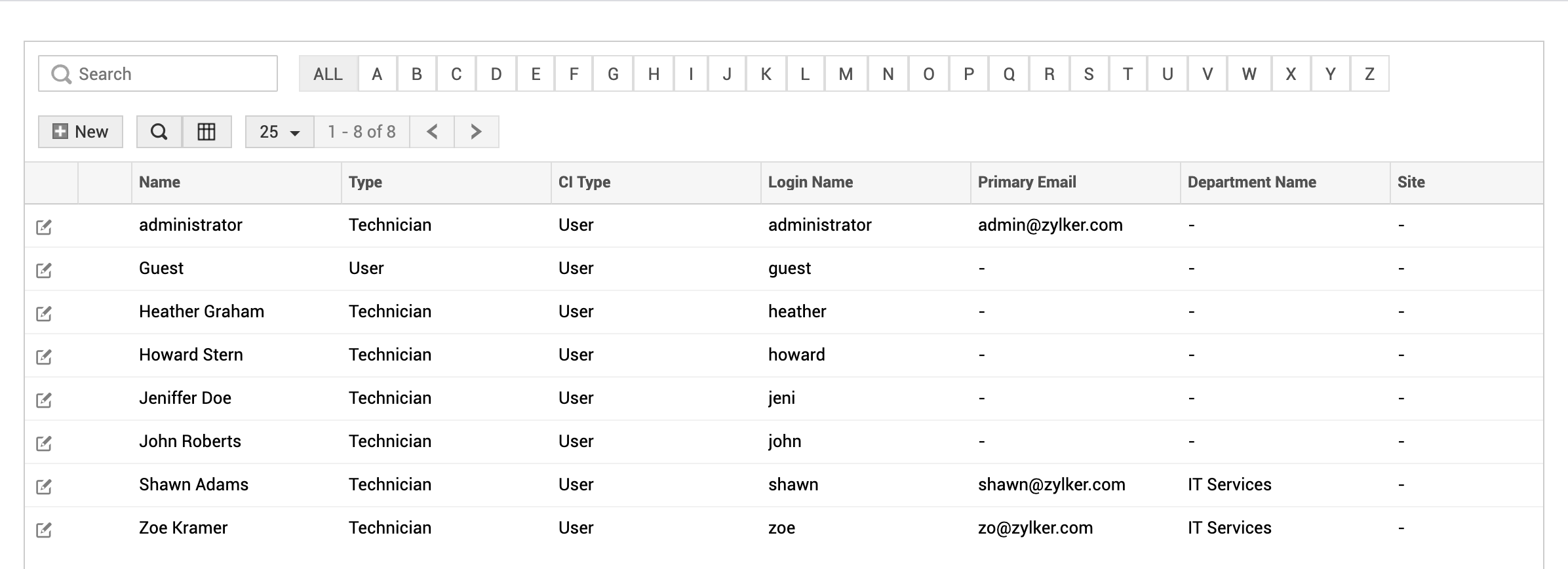Select the ALL alphabet filter
This screenshot has height=569, width=1568.
tap(328, 74)
